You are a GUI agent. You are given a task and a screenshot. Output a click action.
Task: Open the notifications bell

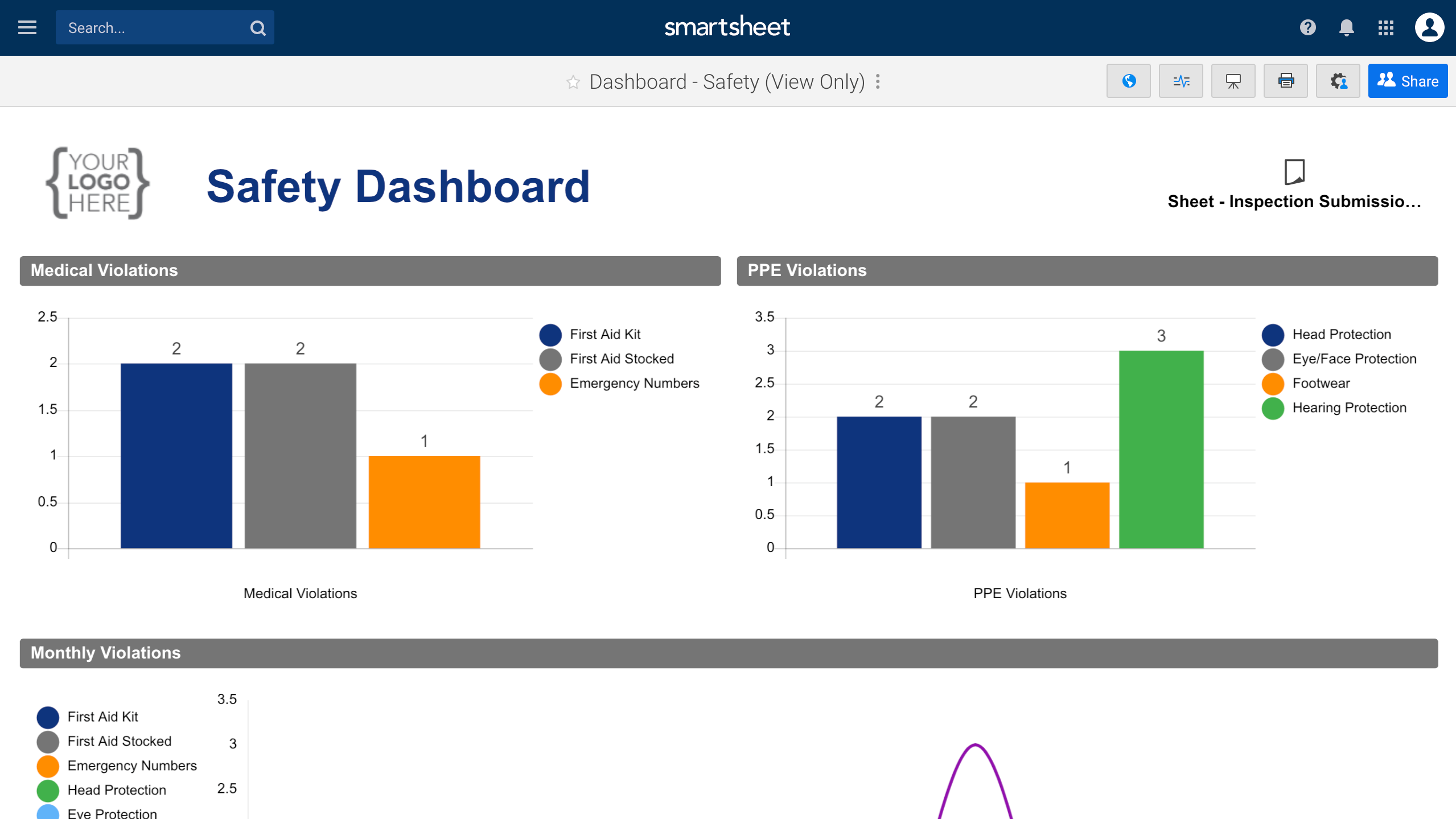coord(1346,27)
